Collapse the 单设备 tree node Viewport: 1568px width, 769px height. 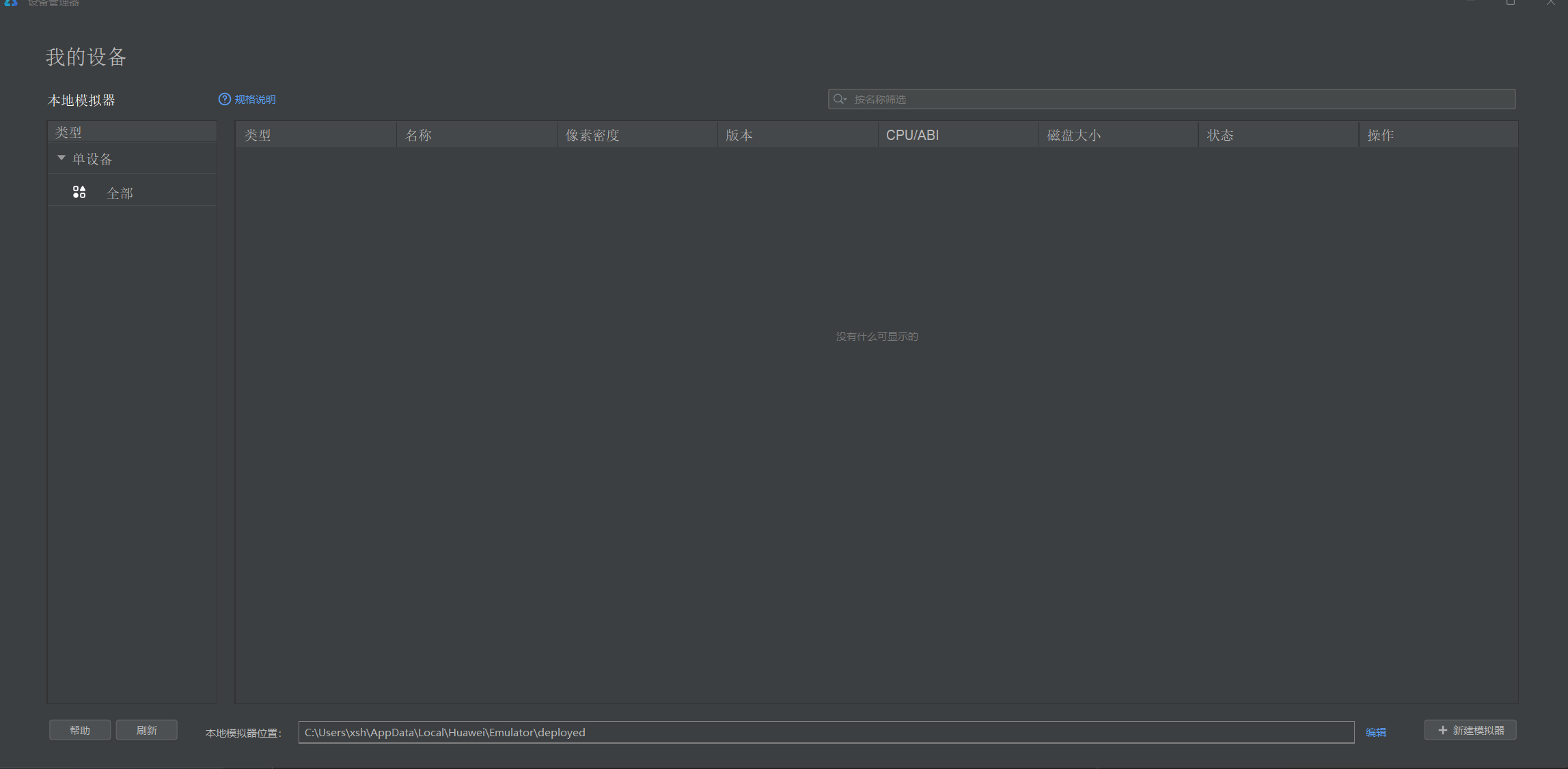[61, 158]
